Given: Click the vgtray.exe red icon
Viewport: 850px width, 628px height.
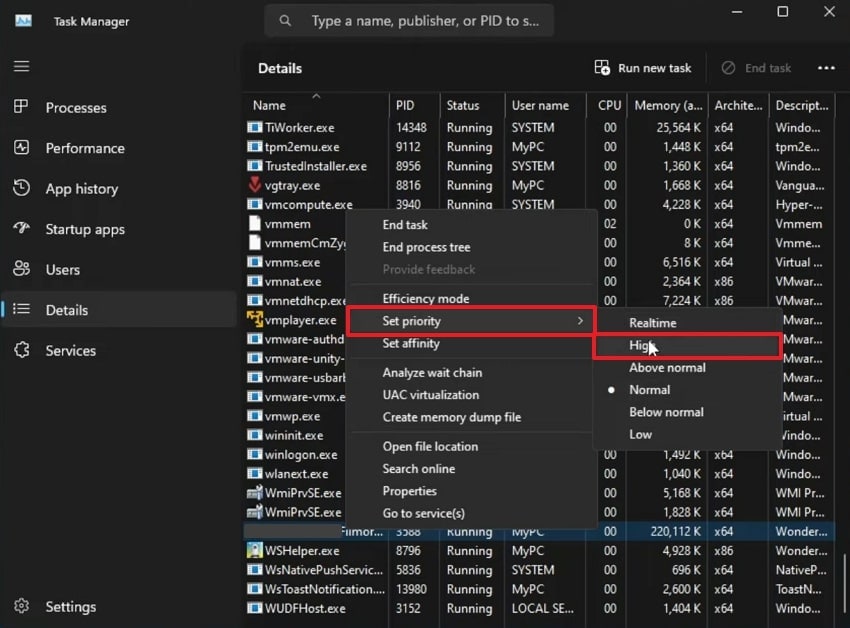Looking at the screenshot, I should 254,185.
